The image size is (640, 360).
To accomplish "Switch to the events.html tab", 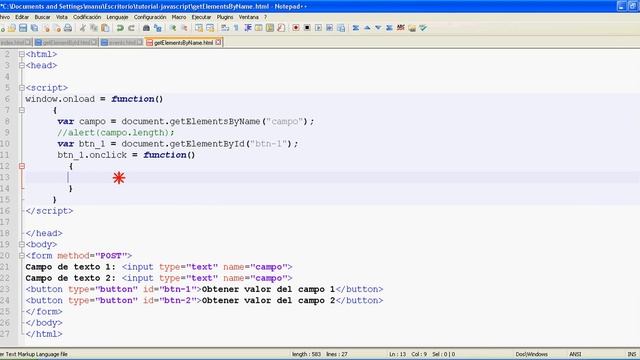I will pos(122,42).
